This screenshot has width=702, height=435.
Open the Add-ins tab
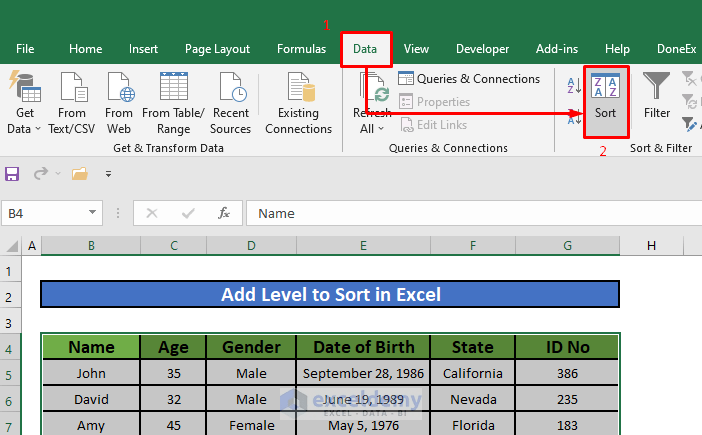coord(557,49)
